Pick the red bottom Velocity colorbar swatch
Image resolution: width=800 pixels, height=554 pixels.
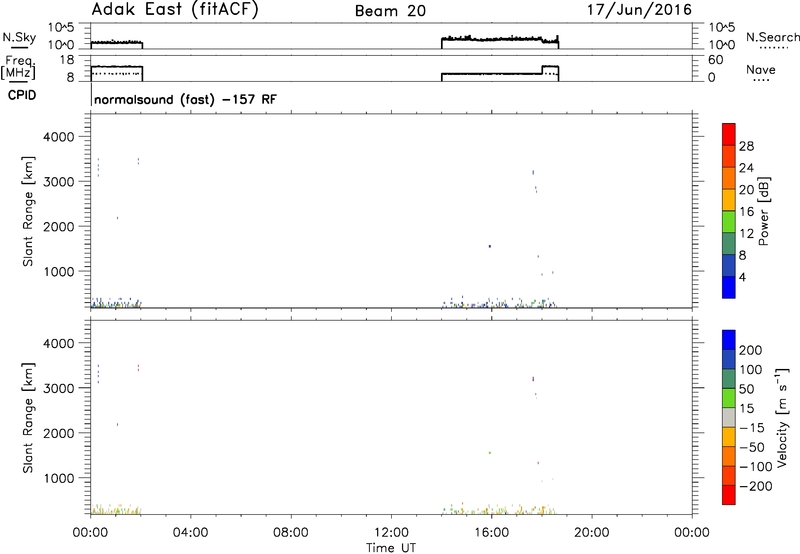pos(729,495)
